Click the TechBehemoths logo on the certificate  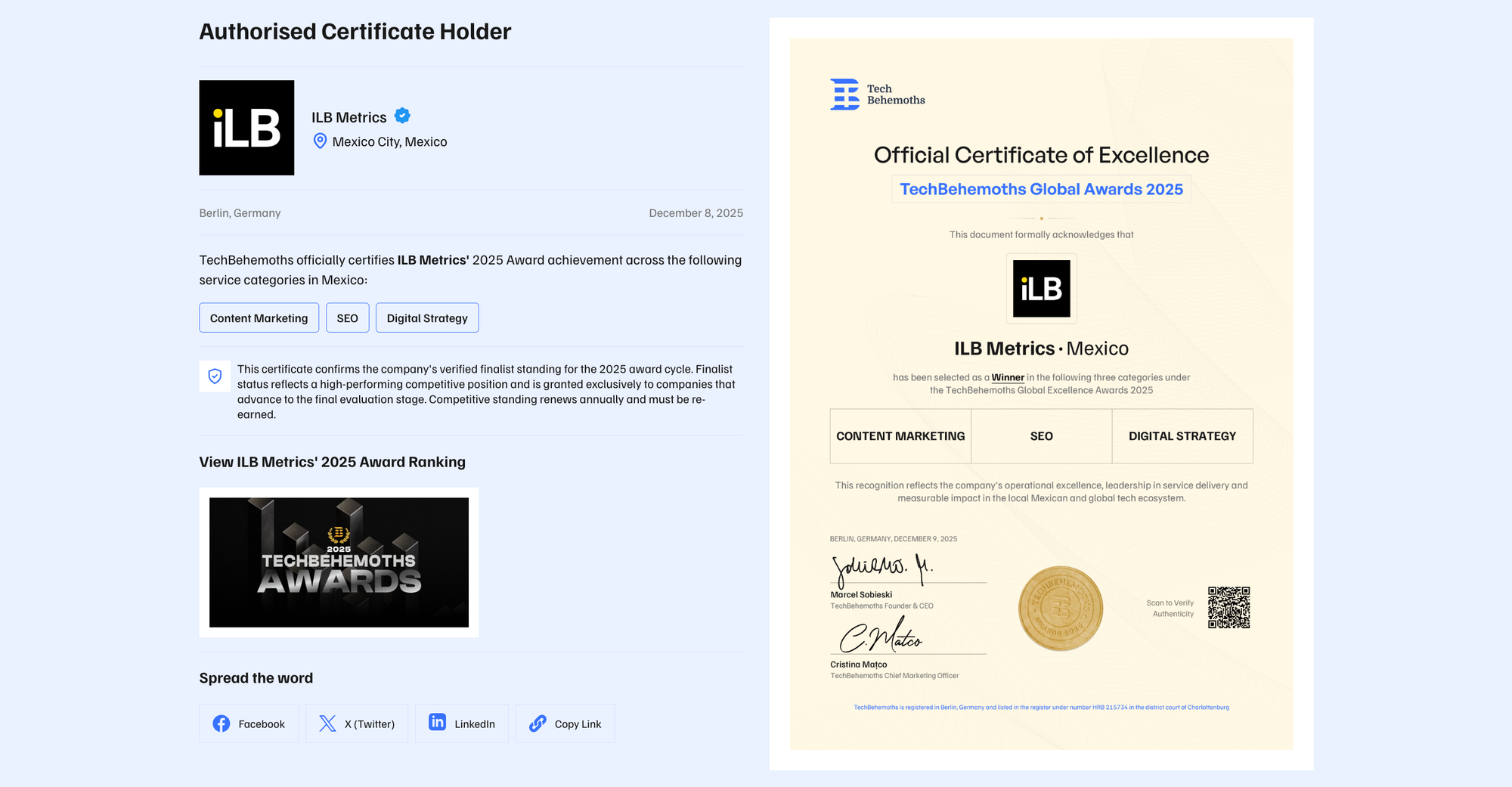(x=878, y=95)
